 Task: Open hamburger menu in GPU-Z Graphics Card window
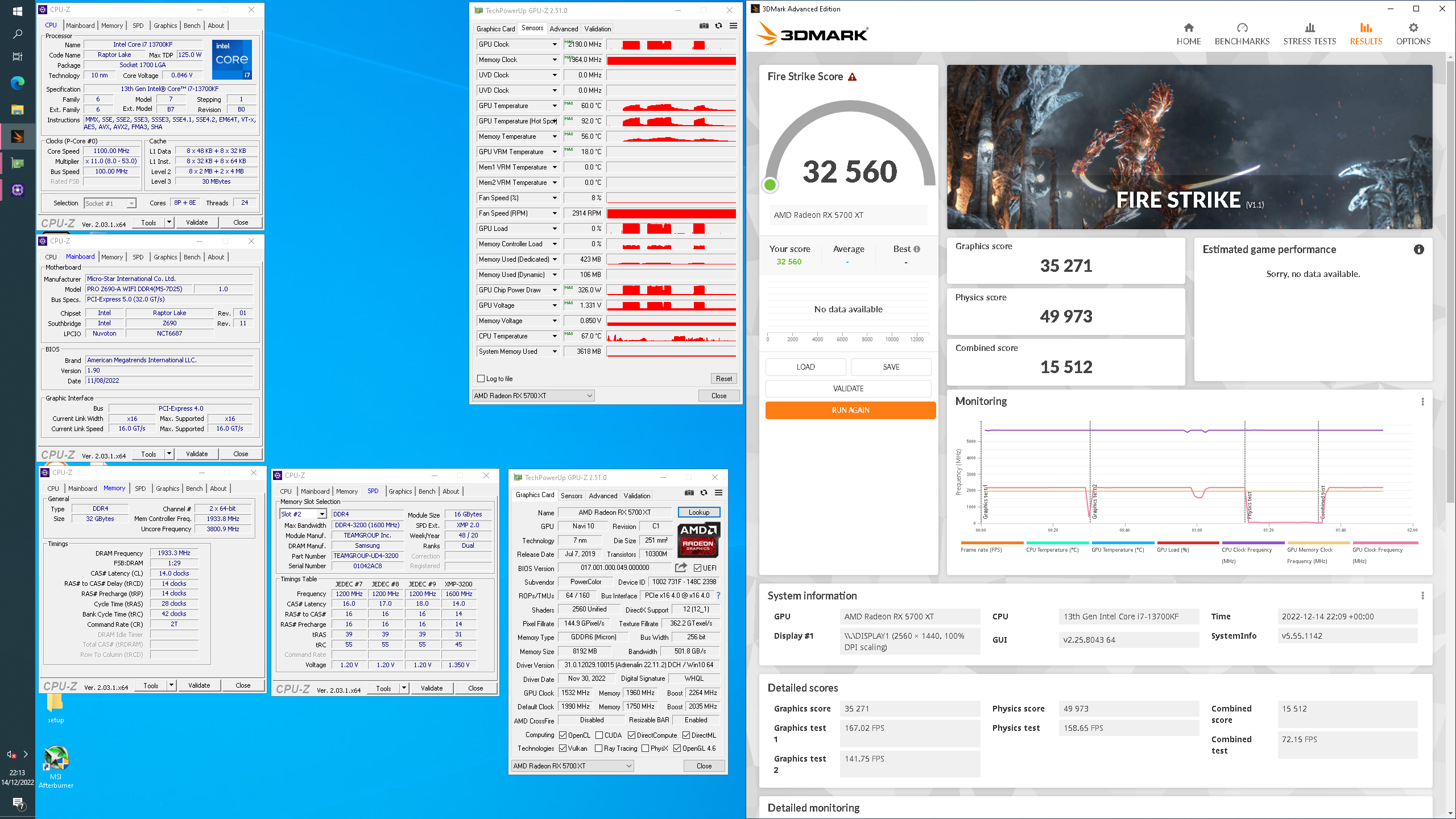718,493
